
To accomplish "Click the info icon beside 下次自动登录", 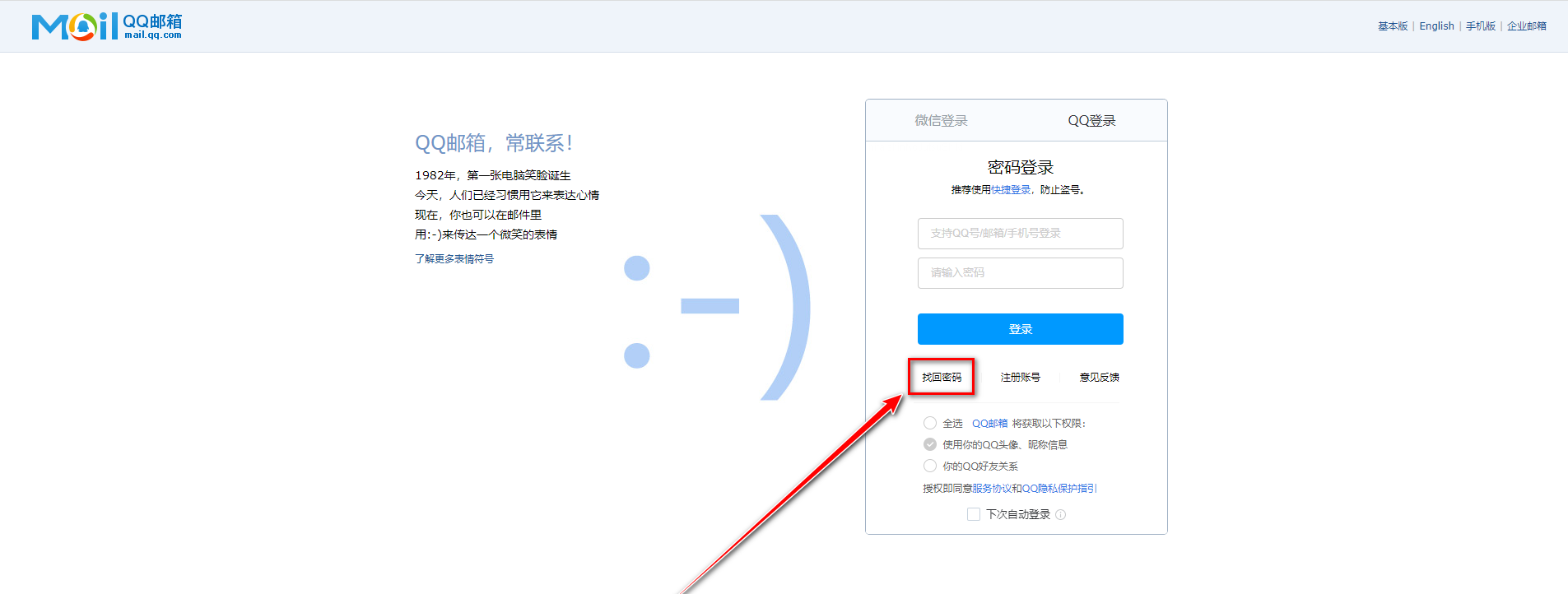I will coord(1060,515).
